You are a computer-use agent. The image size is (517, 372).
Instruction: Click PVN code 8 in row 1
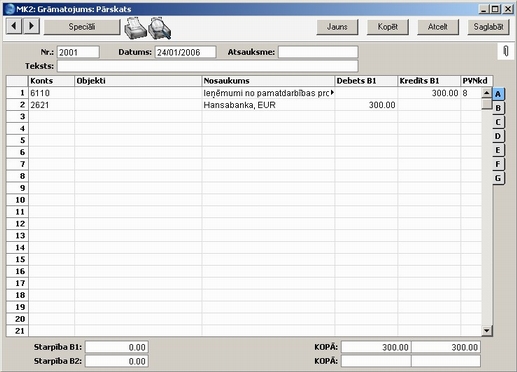click(x=471, y=93)
